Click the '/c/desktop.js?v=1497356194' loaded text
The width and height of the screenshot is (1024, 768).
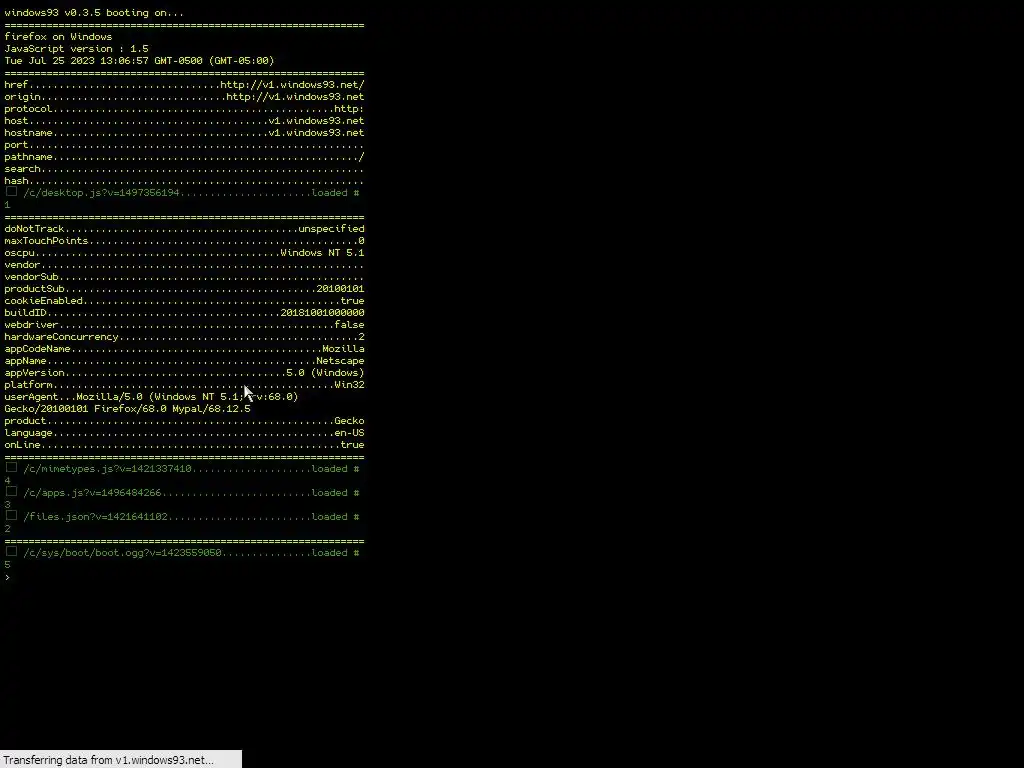coord(101,193)
